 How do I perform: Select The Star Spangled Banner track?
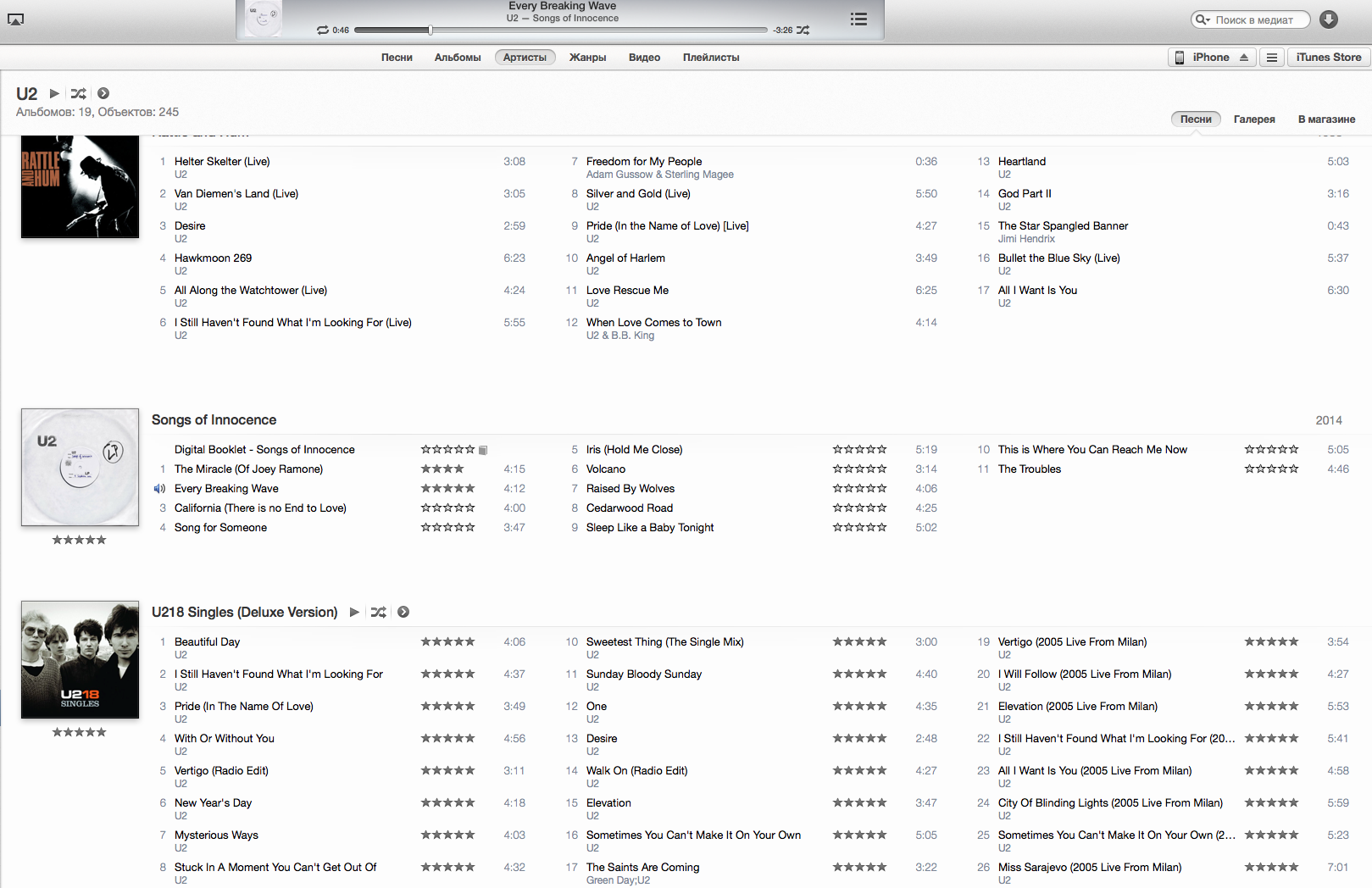tap(1063, 225)
